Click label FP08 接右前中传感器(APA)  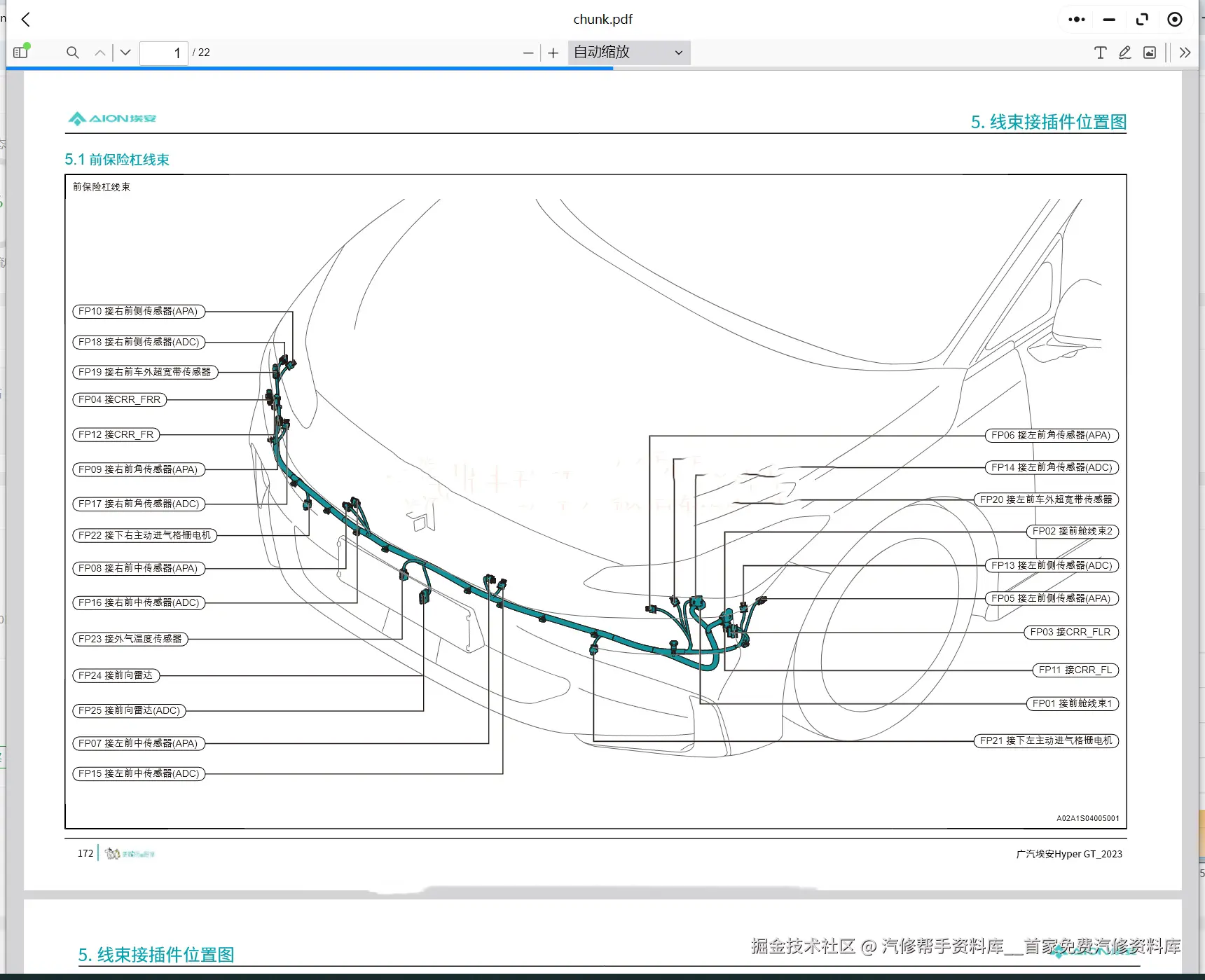(x=139, y=568)
